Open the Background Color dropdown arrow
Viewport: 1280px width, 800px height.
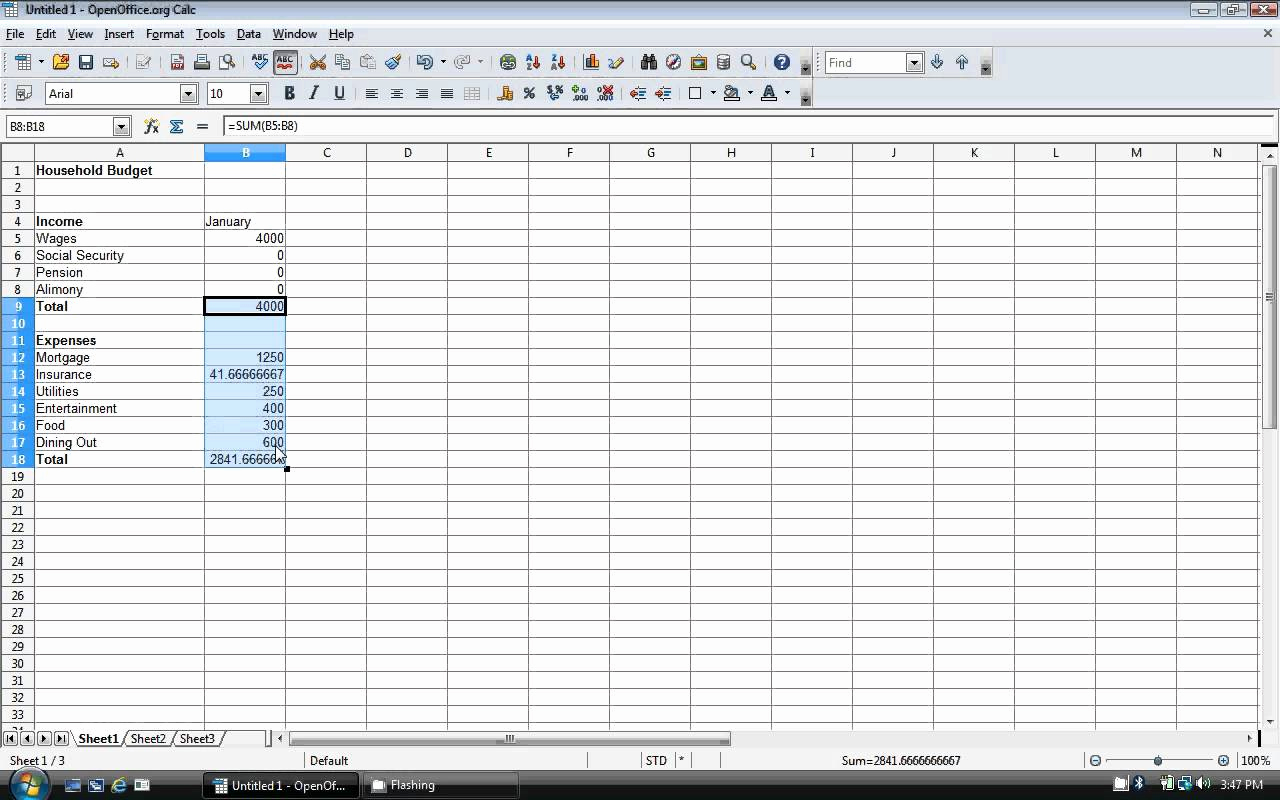click(x=750, y=93)
